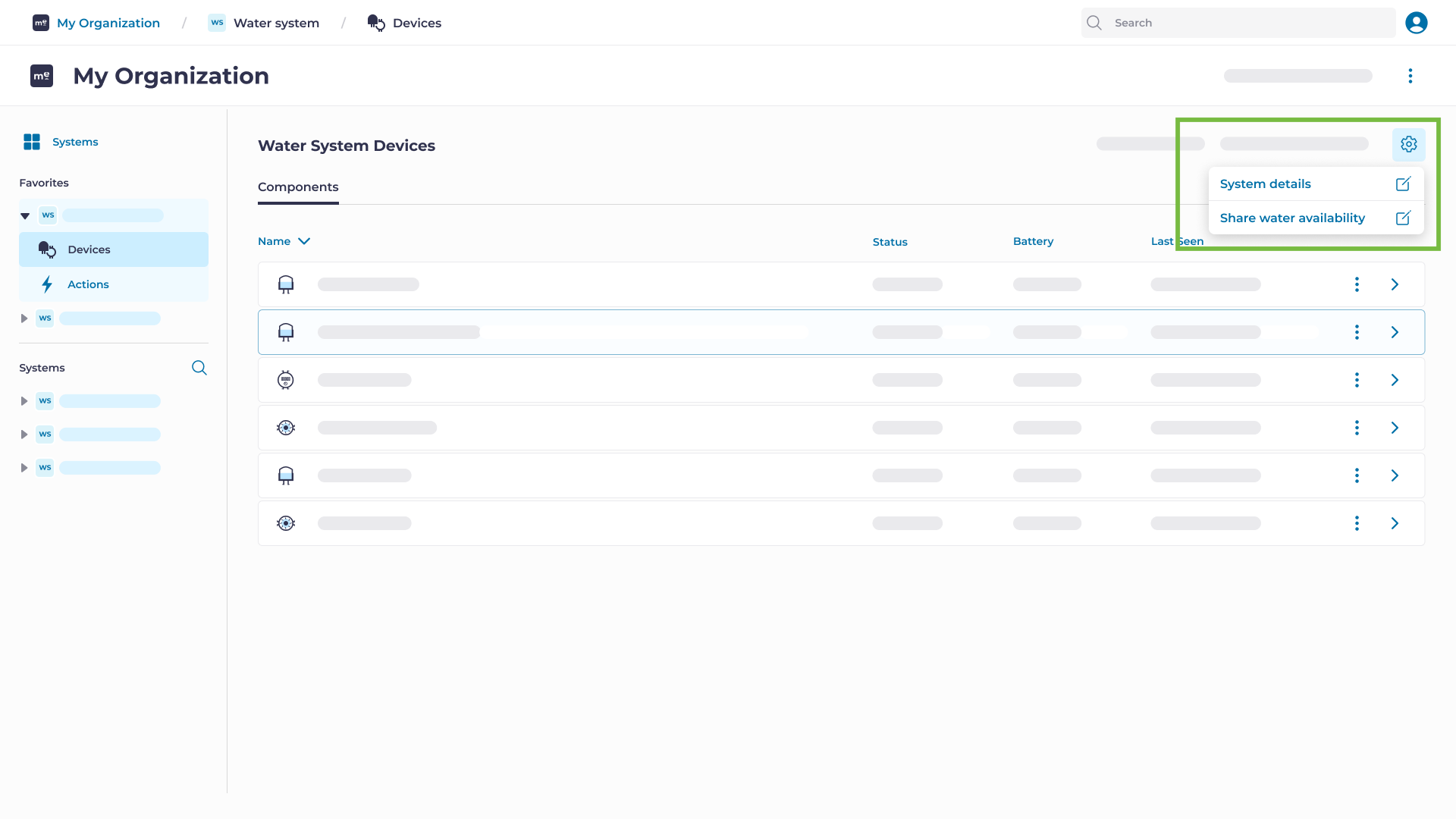Viewport: 1456px width, 819px height.
Task: Click My Organization breadcrumb link
Action: pyautogui.click(x=108, y=23)
